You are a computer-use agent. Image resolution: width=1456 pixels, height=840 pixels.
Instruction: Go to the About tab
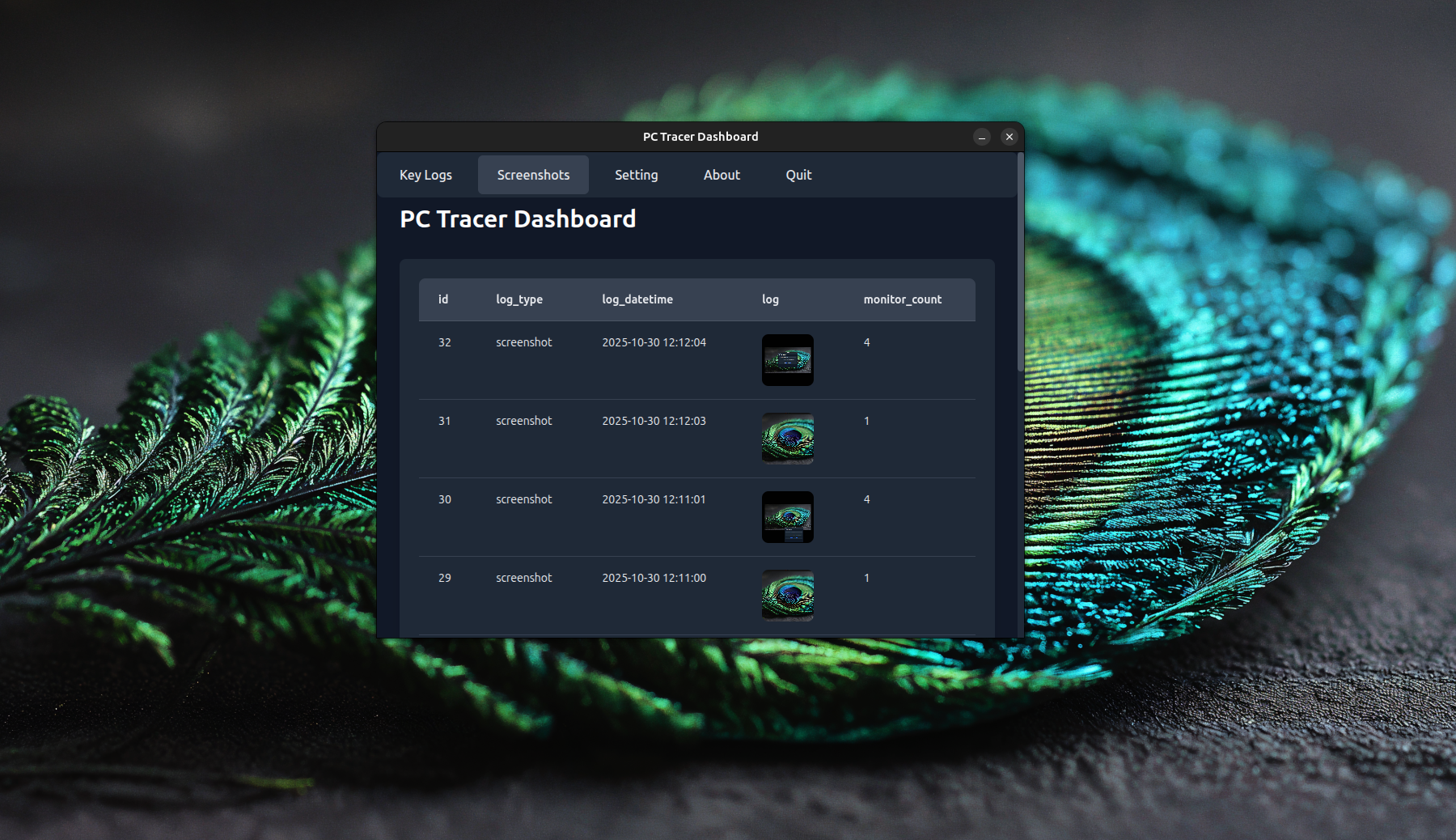pyautogui.click(x=722, y=175)
